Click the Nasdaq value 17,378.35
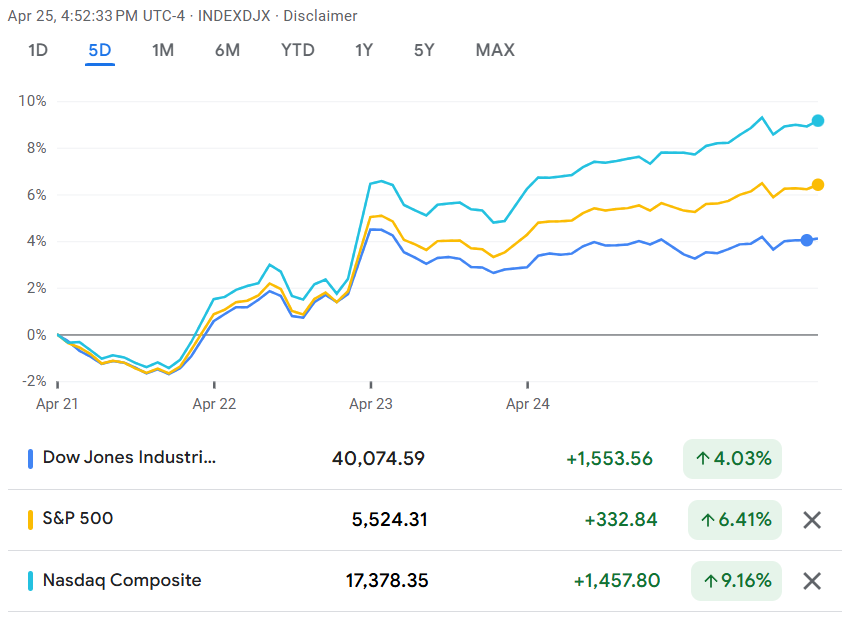Viewport: 862px width, 619px height. 386,581
